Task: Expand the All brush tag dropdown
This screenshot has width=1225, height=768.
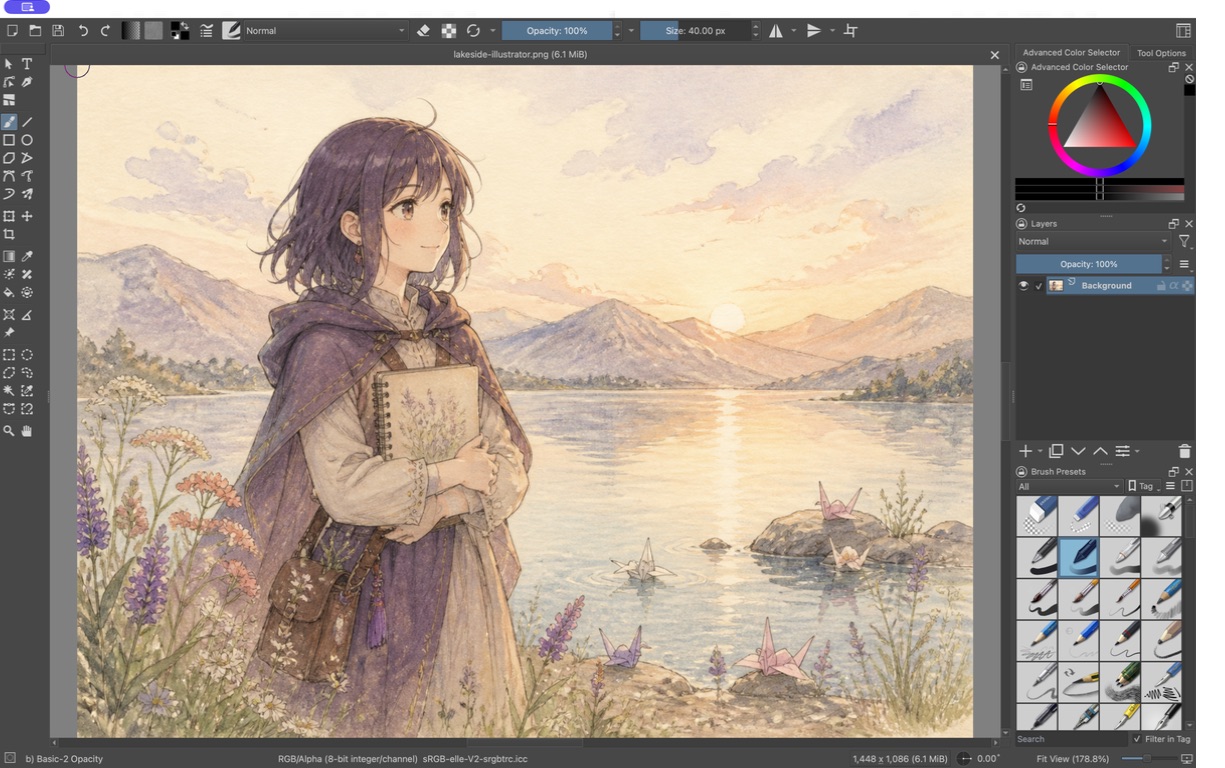Action: click(1069, 486)
